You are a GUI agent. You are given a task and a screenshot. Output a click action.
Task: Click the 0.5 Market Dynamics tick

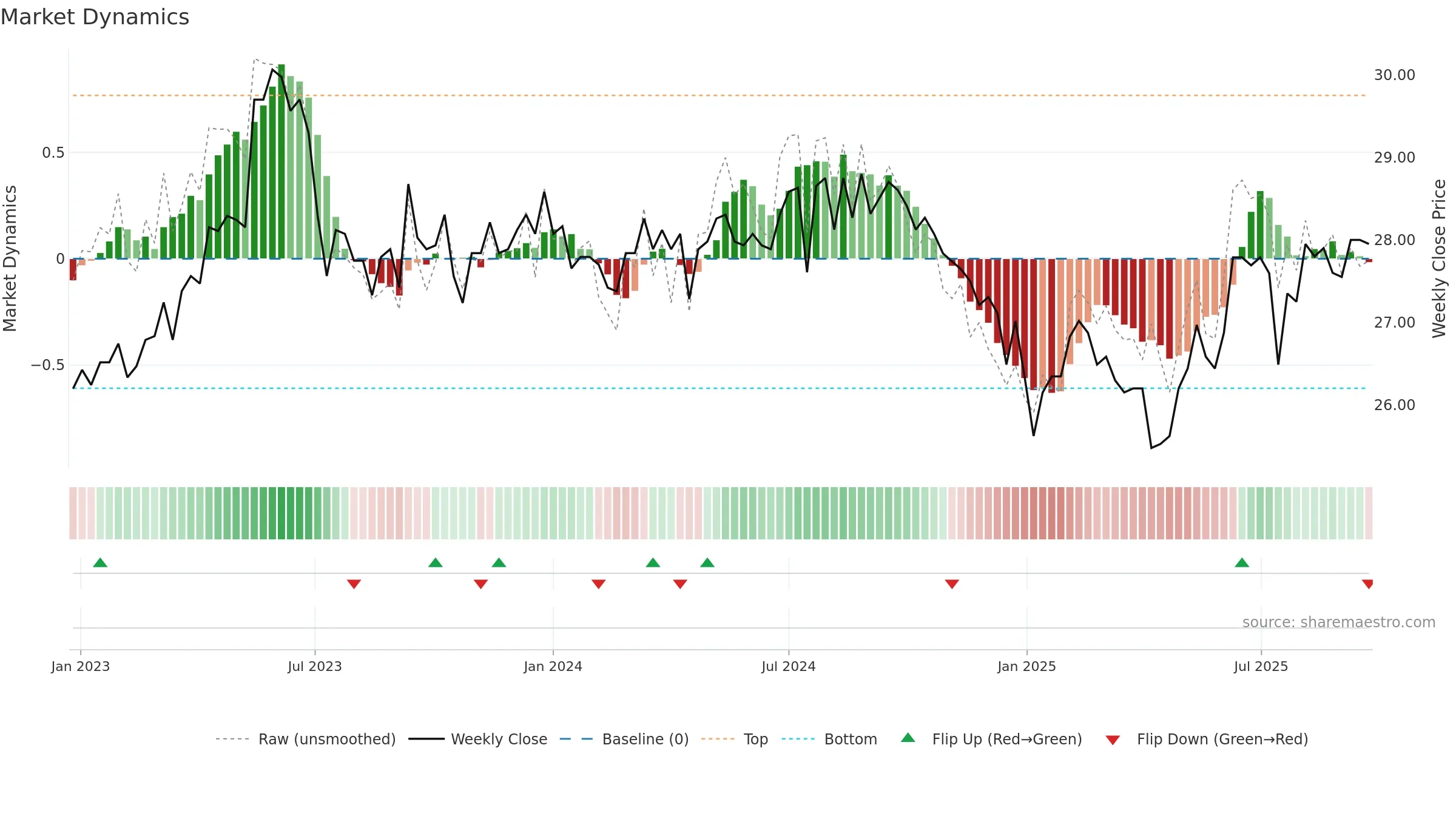click(53, 152)
